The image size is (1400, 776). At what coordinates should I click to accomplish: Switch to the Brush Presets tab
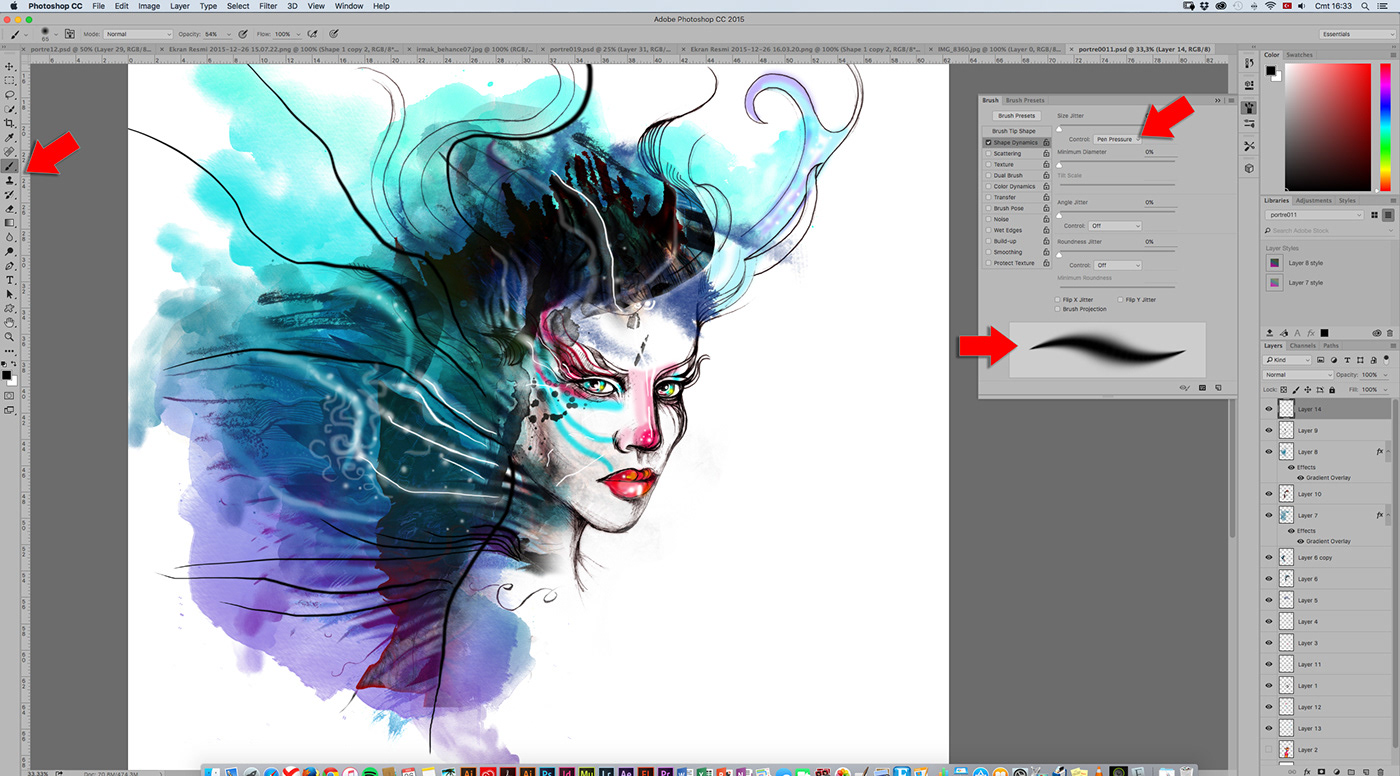pos(1025,100)
